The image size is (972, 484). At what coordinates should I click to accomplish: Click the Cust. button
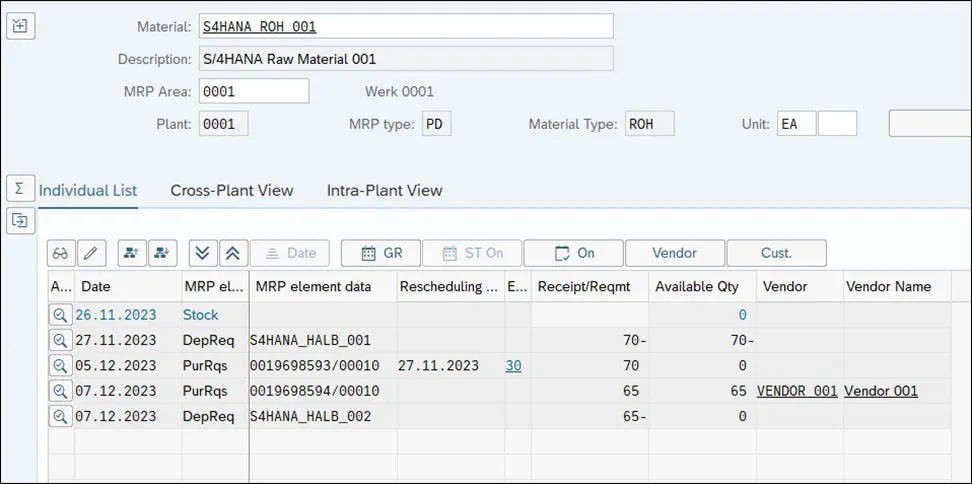click(x=776, y=253)
